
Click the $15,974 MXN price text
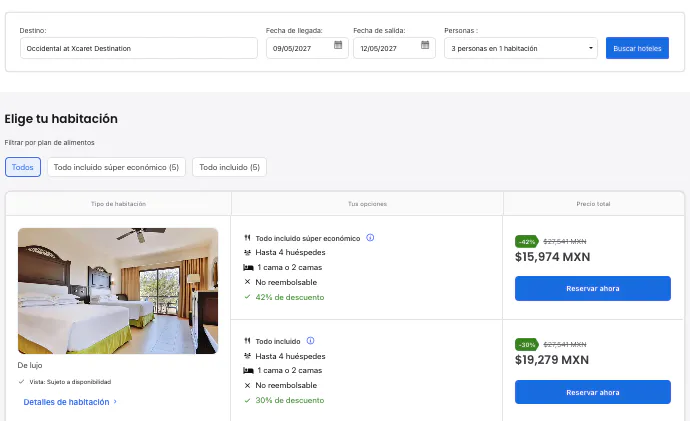coord(552,257)
